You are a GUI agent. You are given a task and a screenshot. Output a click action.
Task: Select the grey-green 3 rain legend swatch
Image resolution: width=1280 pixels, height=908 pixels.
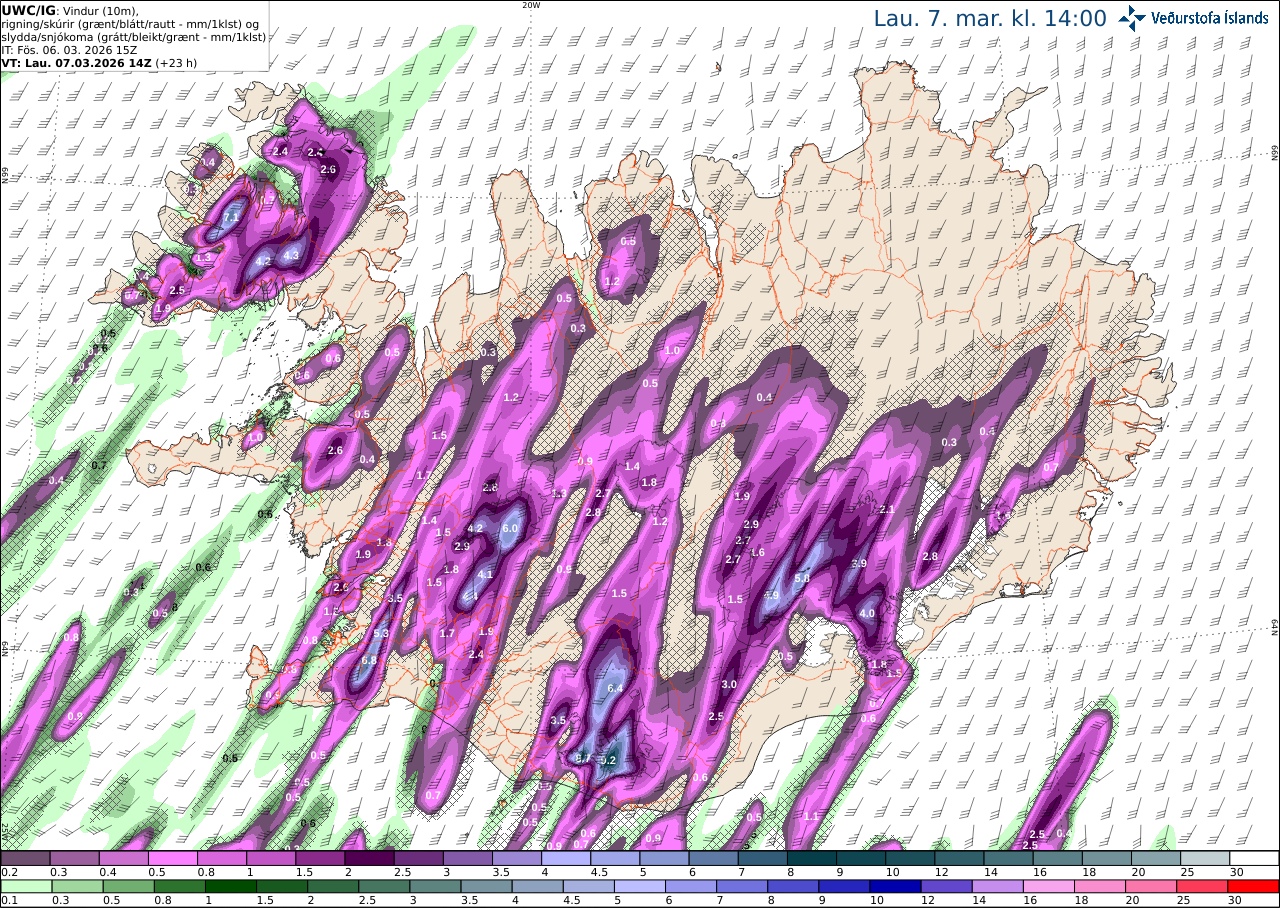(435, 886)
